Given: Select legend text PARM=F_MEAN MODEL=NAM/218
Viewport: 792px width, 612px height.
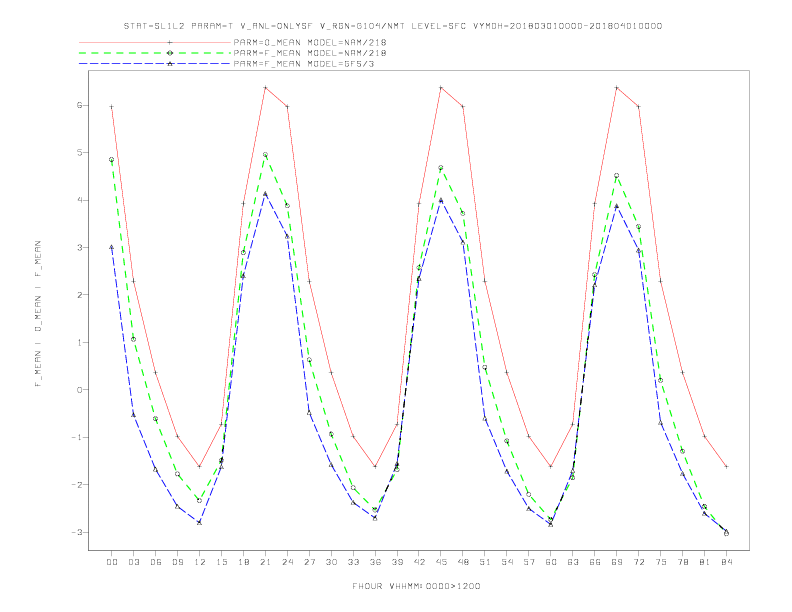Looking at the screenshot, I should tap(310, 53).
